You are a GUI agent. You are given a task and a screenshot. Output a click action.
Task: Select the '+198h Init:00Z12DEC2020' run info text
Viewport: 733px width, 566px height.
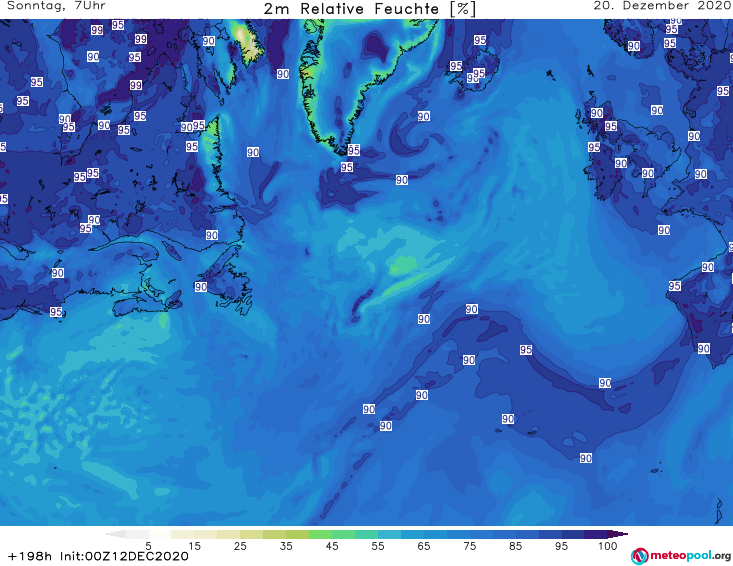(x=98, y=556)
